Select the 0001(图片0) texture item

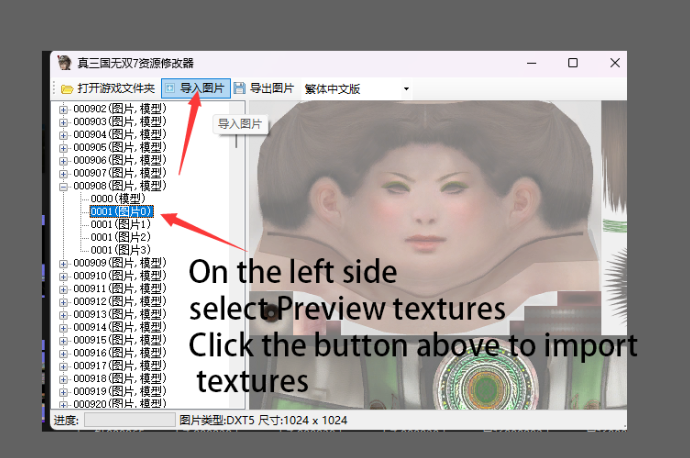(x=121, y=212)
